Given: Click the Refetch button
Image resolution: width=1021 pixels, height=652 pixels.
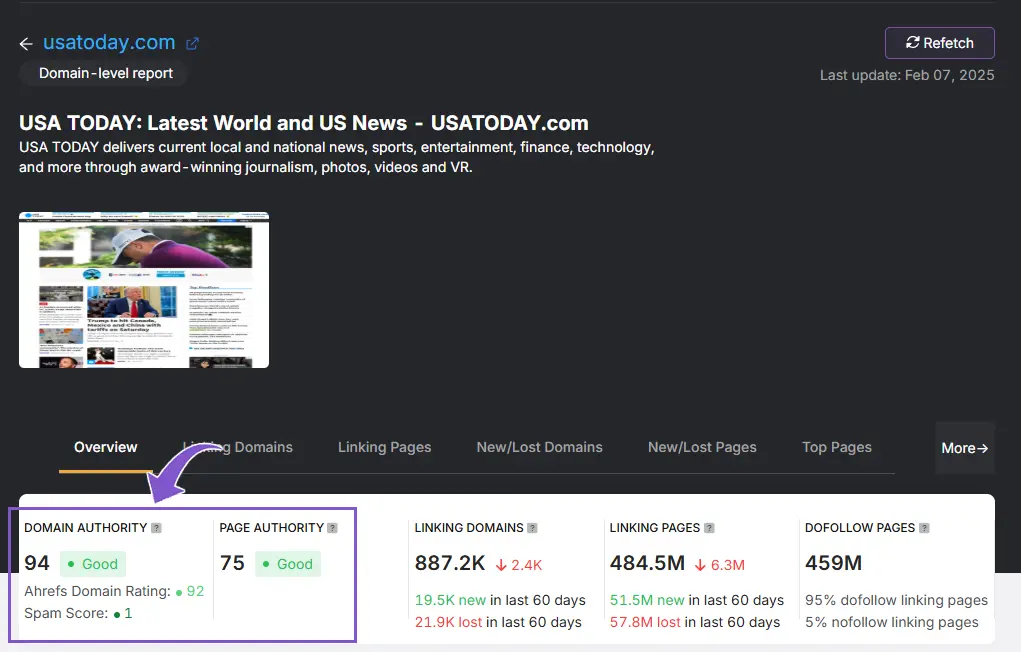Looking at the screenshot, I should [x=939, y=43].
